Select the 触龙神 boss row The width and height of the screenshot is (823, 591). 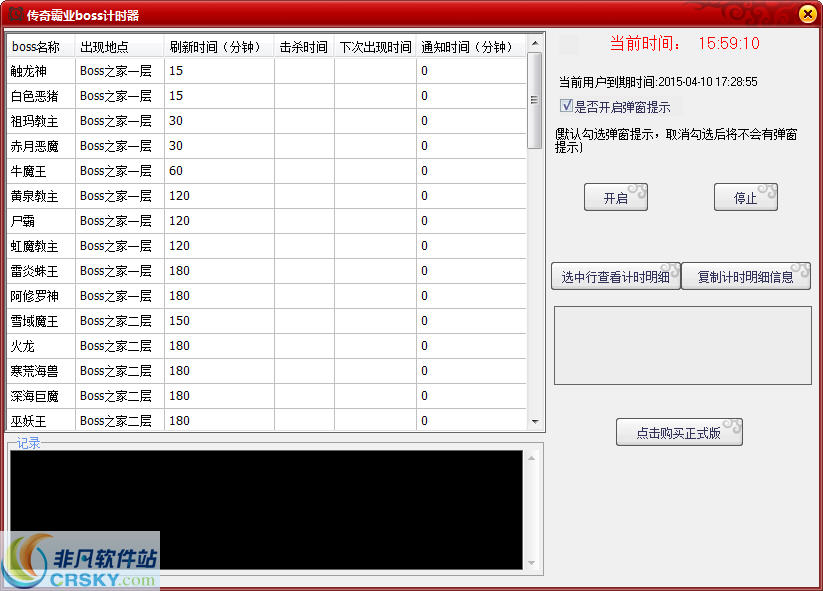click(267, 71)
